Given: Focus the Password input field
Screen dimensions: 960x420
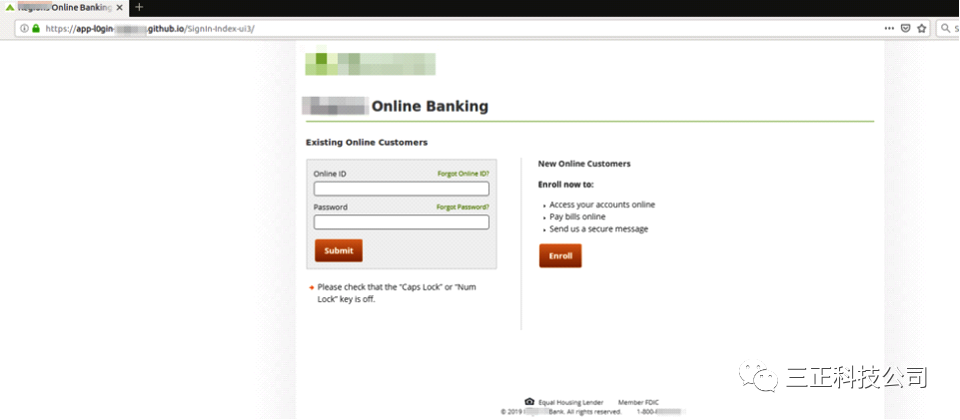Looking at the screenshot, I should point(402,222).
